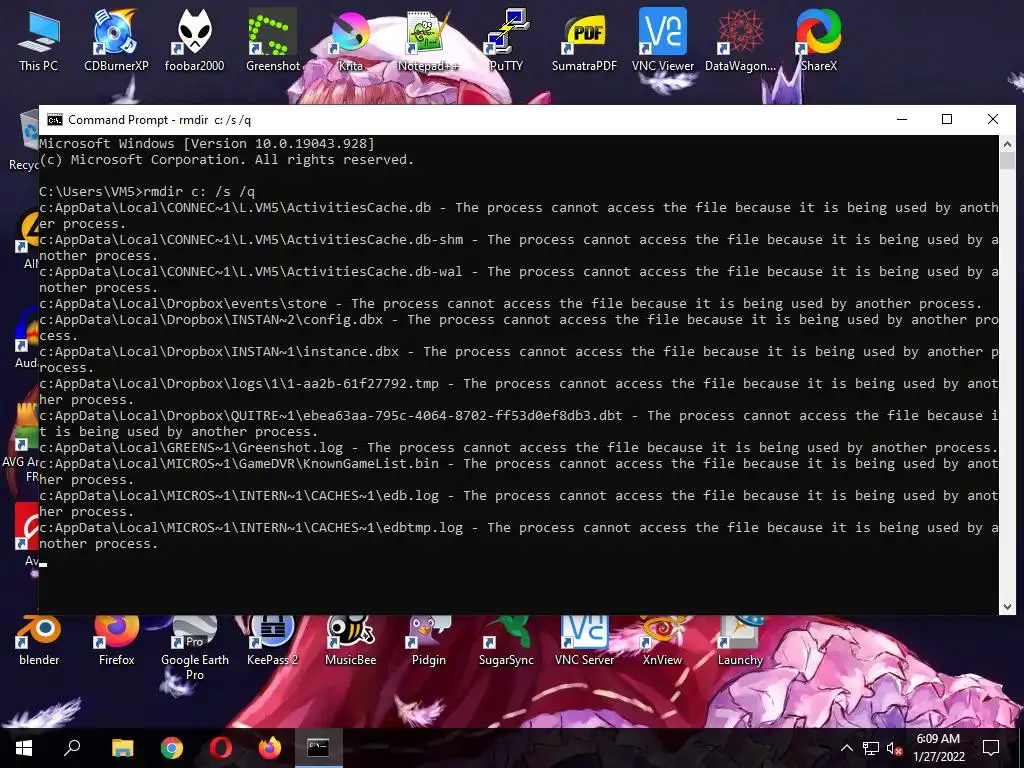1024x768 pixels.
Task: Click the scrollbar down arrow in Command Prompt
Action: [x=1007, y=607]
